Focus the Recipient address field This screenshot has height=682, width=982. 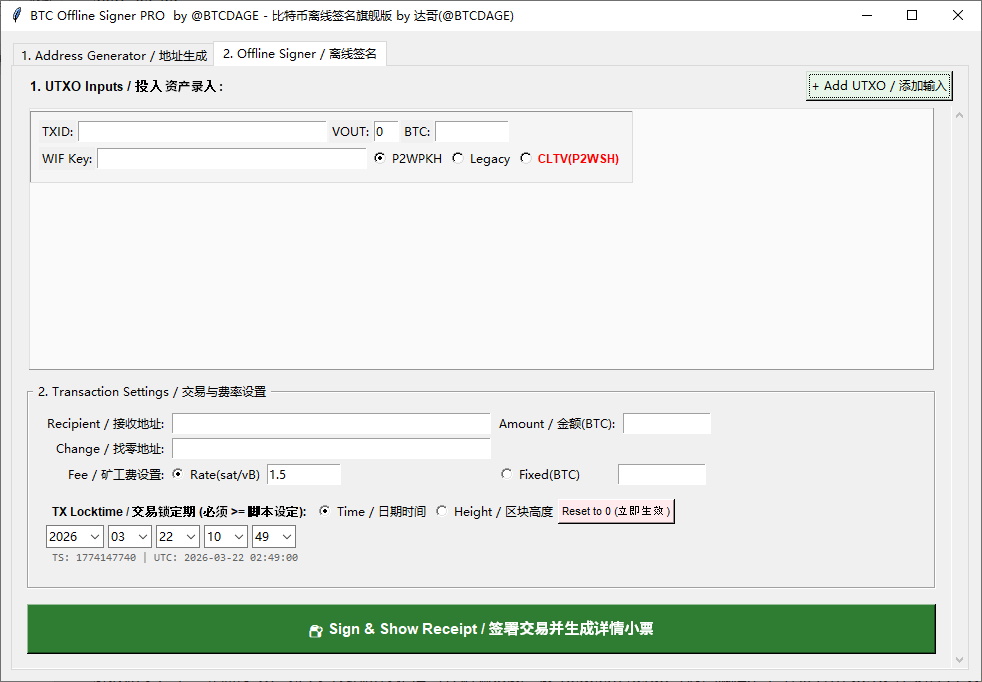(331, 424)
